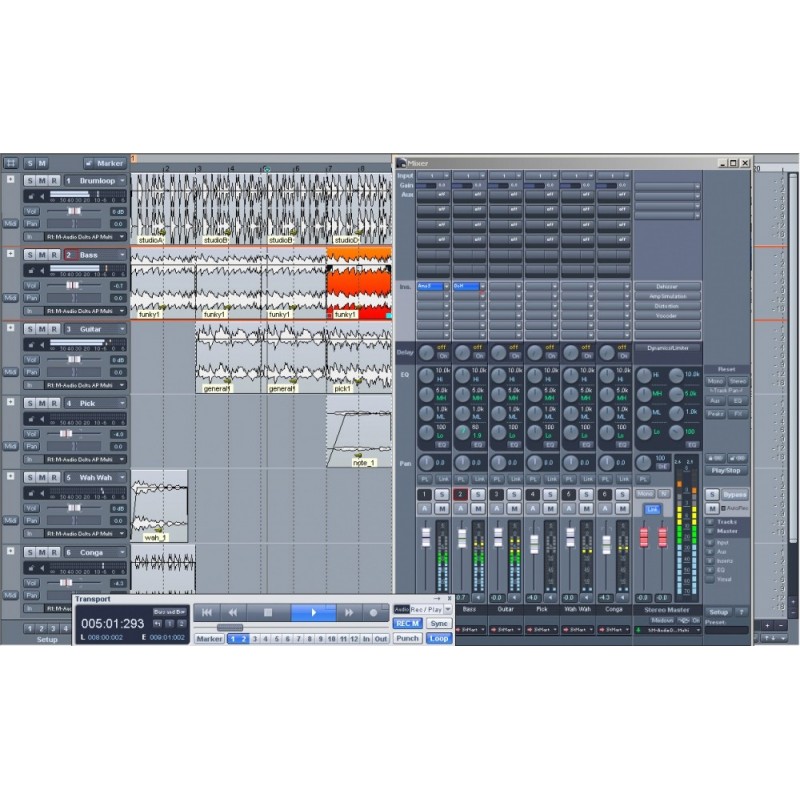Click marker button 3 in the Transport
This screenshot has width=800, height=800.
pyautogui.click(x=255, y=639)
